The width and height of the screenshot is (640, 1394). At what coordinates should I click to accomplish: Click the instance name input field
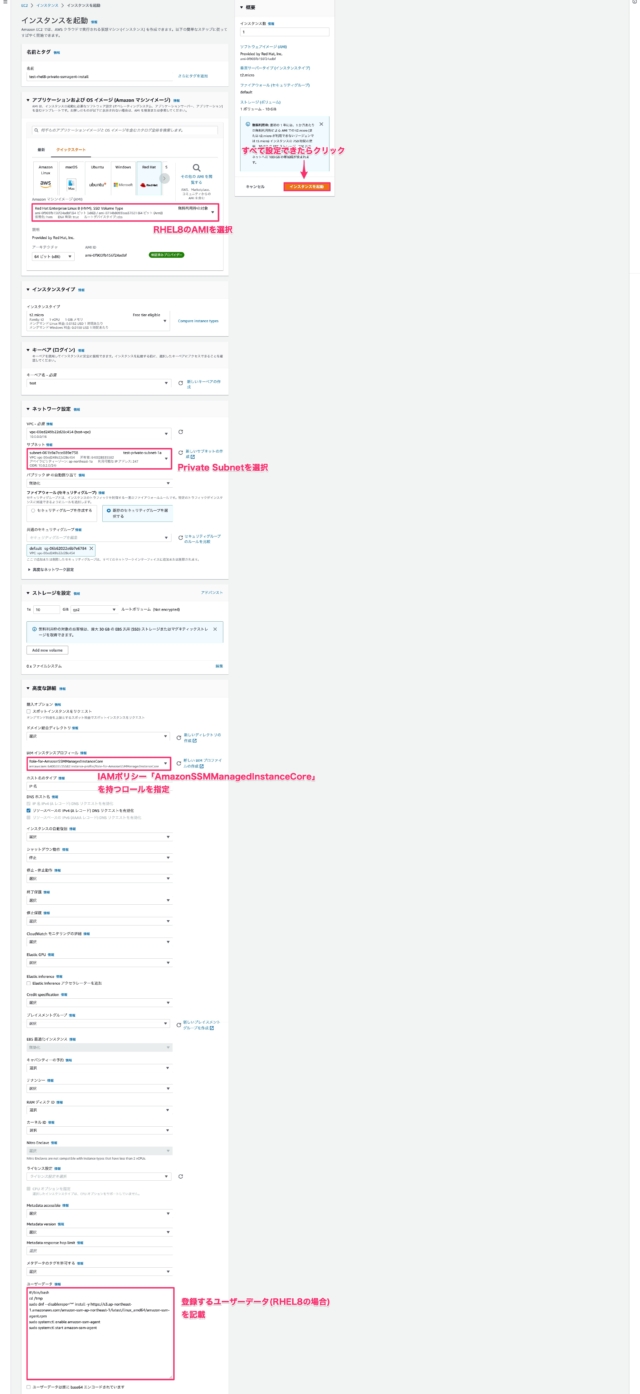point(99,75)
